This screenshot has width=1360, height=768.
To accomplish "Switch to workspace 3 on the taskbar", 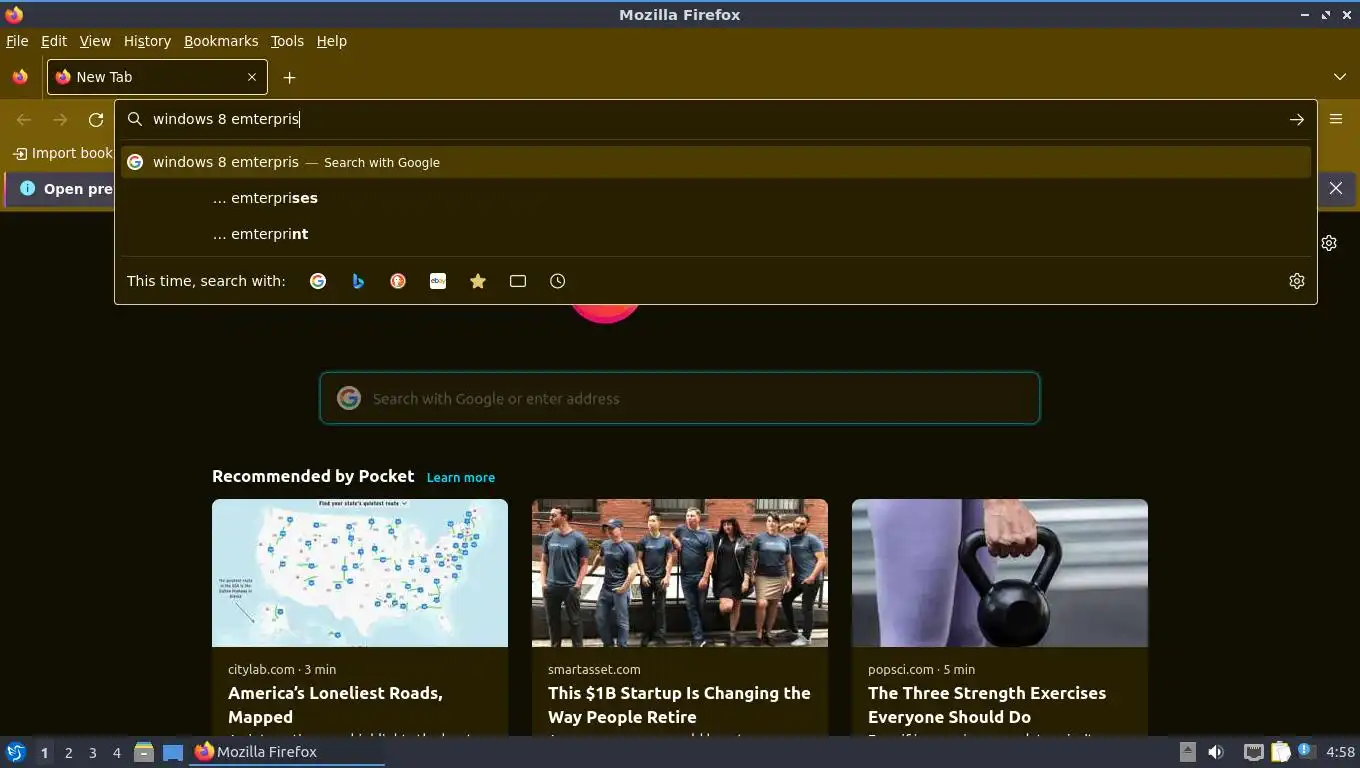I will pos(93,752).
